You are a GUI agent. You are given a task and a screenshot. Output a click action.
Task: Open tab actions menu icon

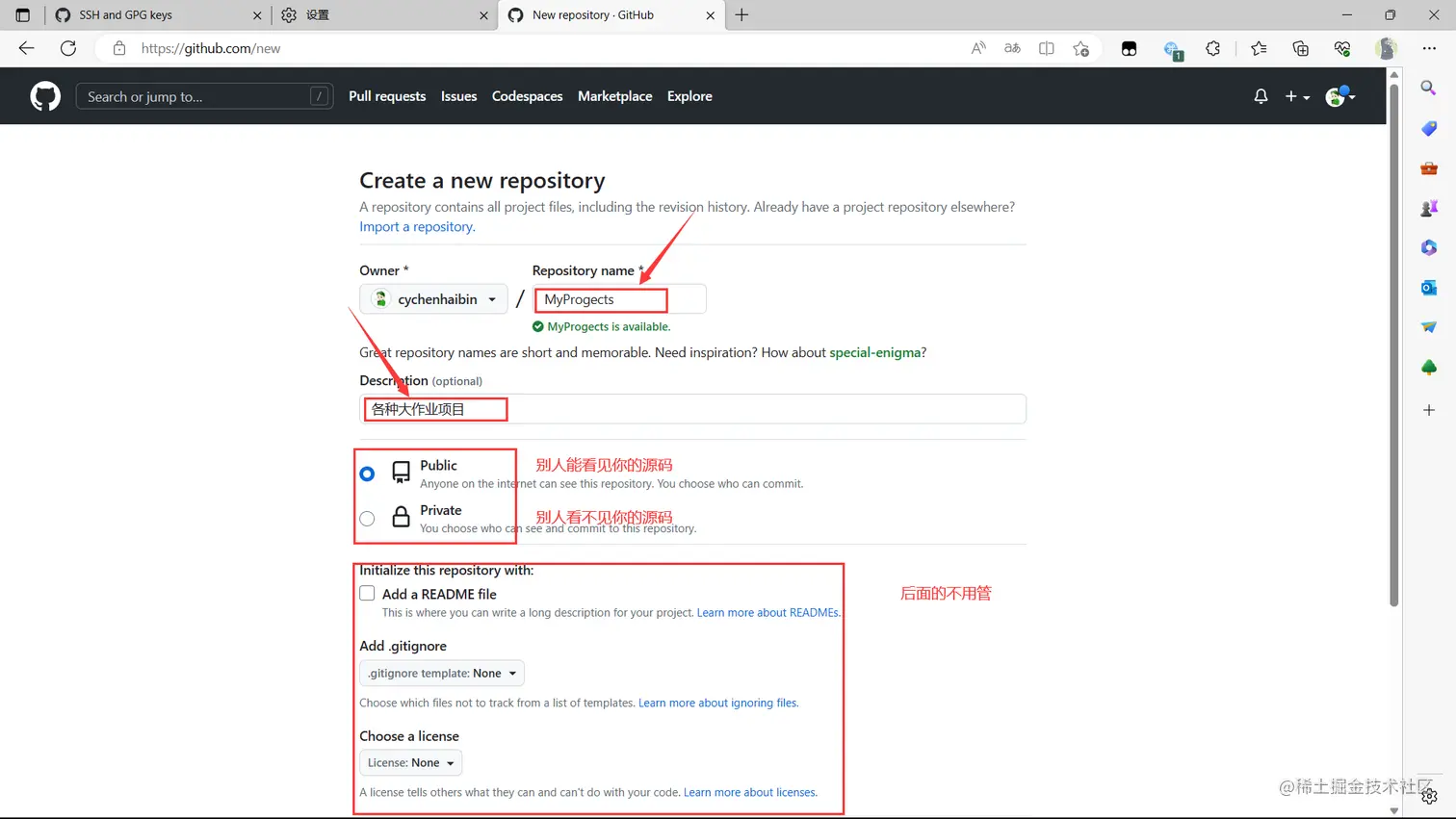click(23, 15)
